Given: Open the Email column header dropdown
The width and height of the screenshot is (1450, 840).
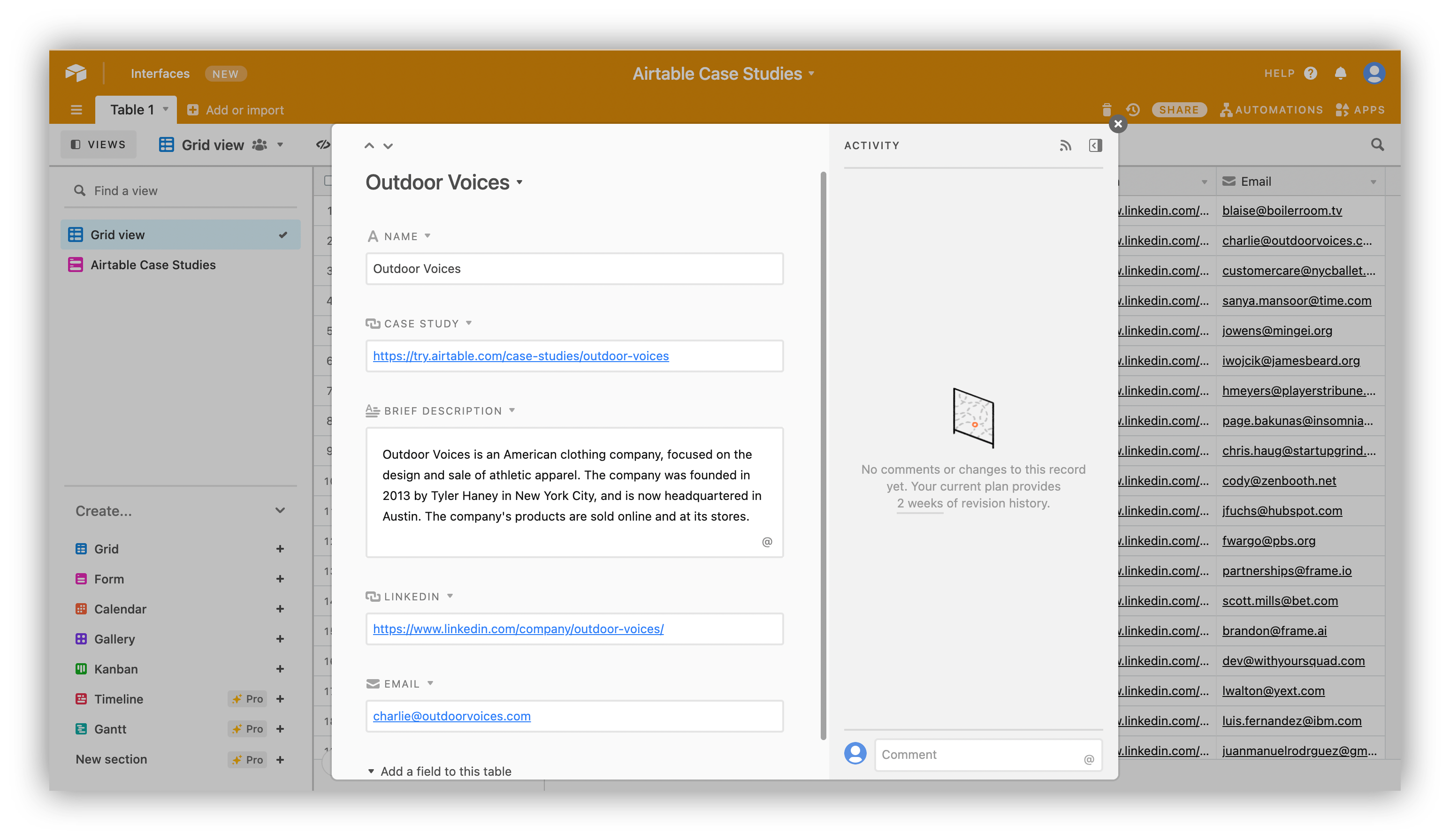Looking at the screenshot, I should [1374, 182].
